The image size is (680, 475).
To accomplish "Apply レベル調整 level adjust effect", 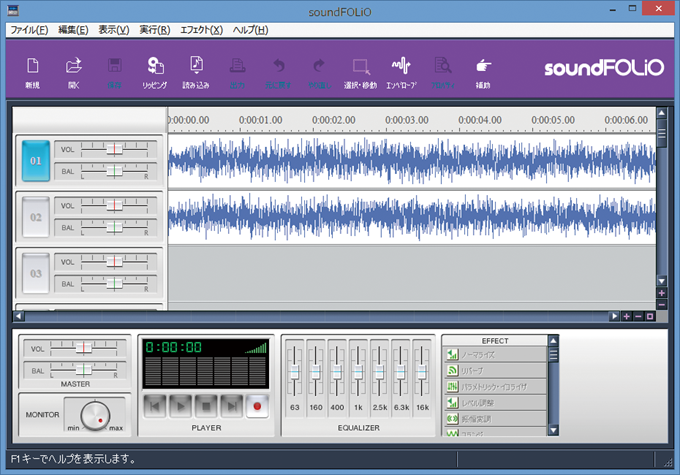I will point(495,403).
